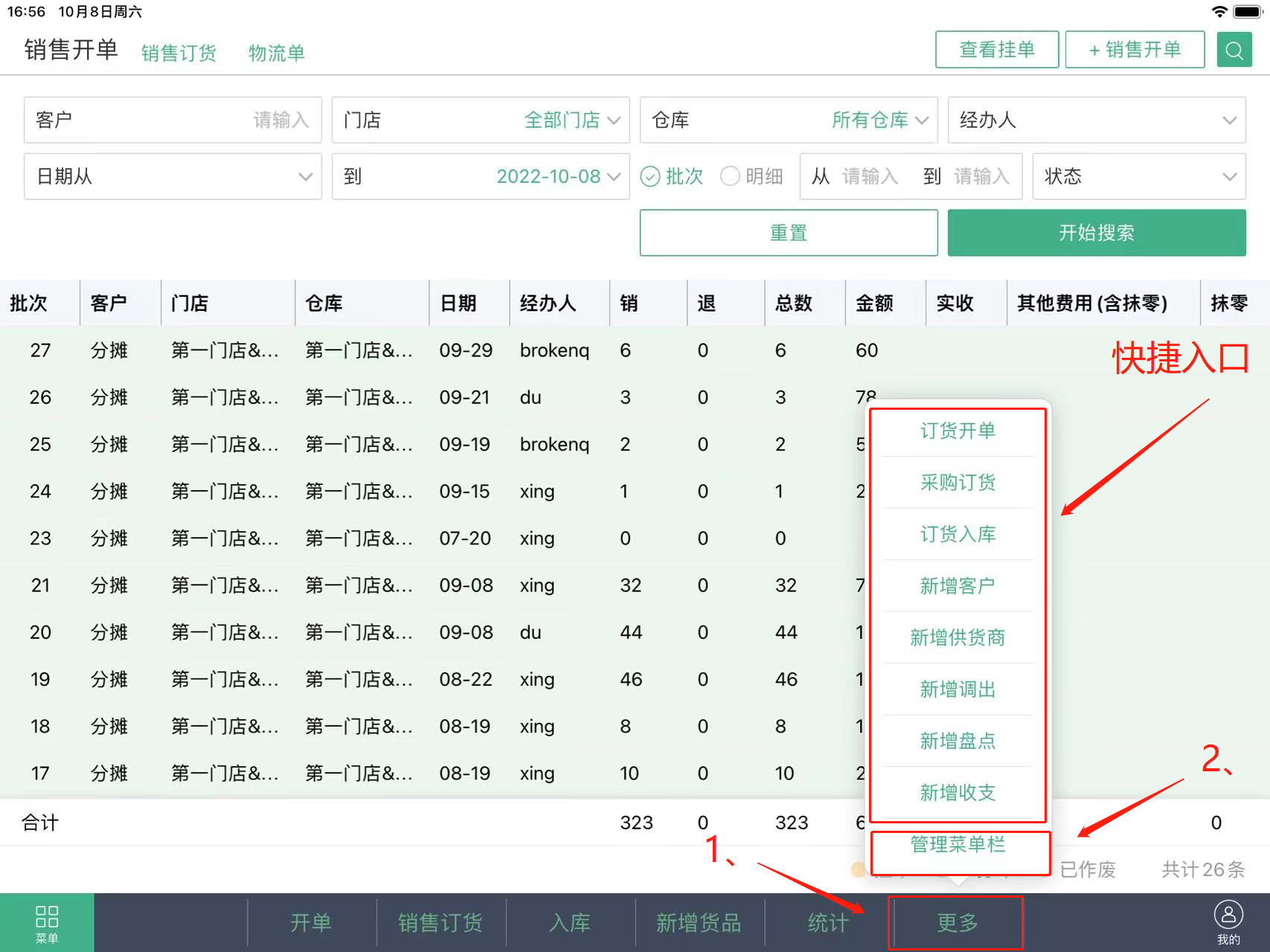Viewport: 1270px width, 952px height.
Task: Choose 新增调出 from the popup menu
Action: pyautogui.click(x=958, y=689)
